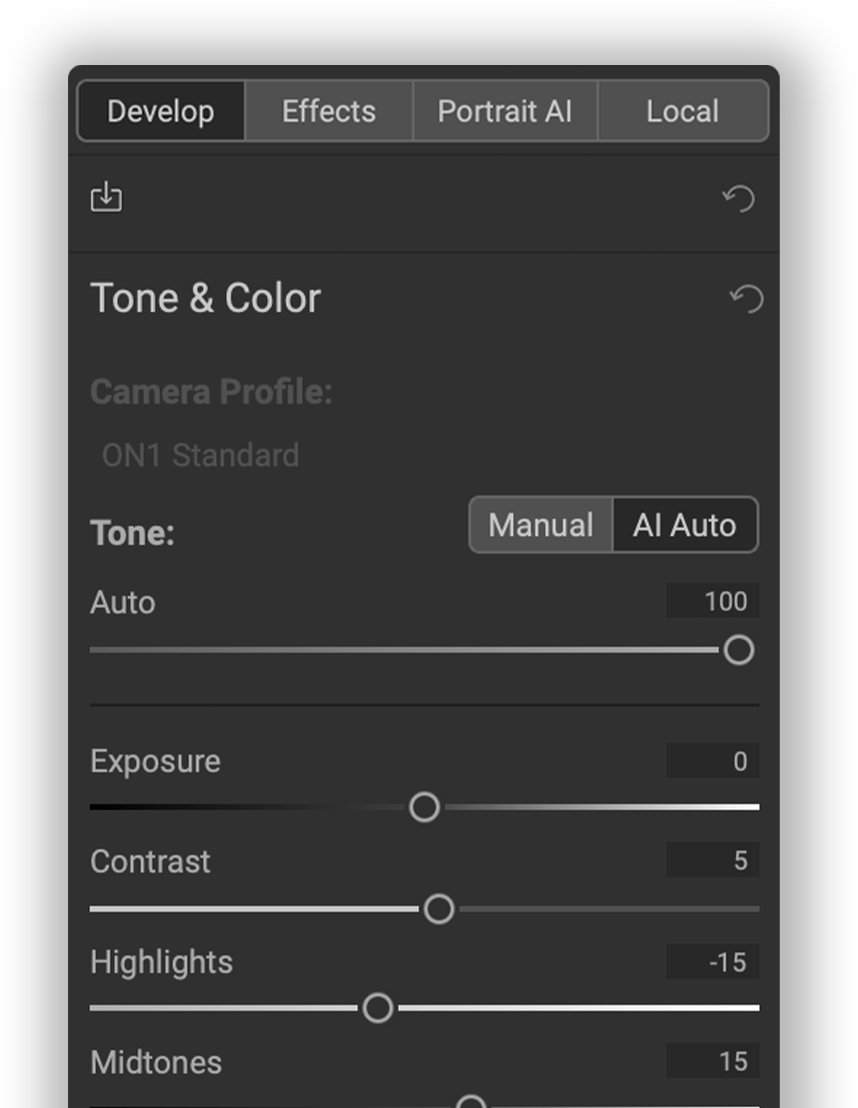Click the Exposure slider knob
This screenshot has width=858, height=1108.
[x=424, y=807]
